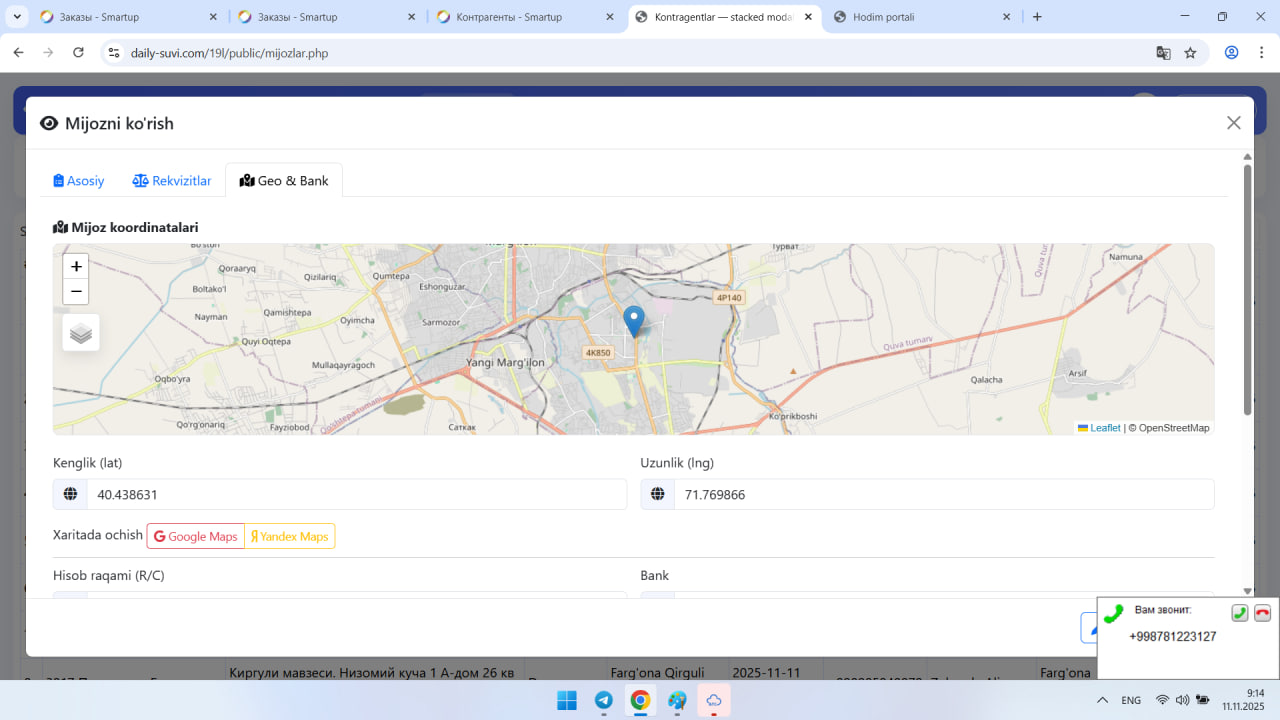Zoom out on the map

pyautogui.click(x=76, y=292)
